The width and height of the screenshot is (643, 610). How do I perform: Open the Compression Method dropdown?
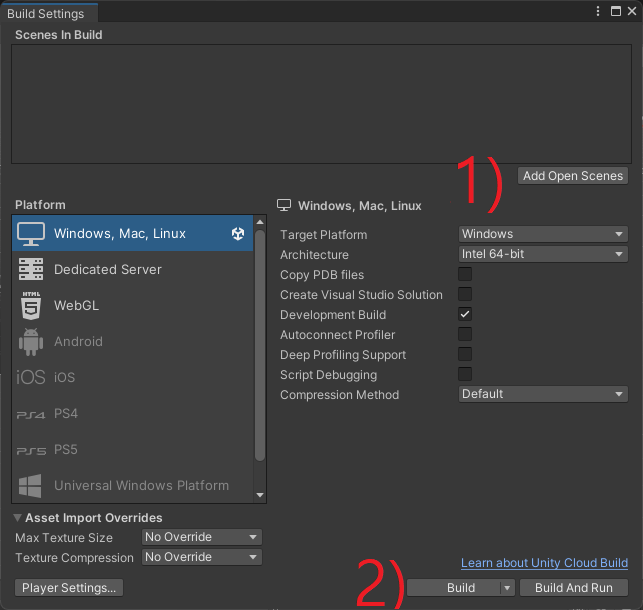pos(543,394)
